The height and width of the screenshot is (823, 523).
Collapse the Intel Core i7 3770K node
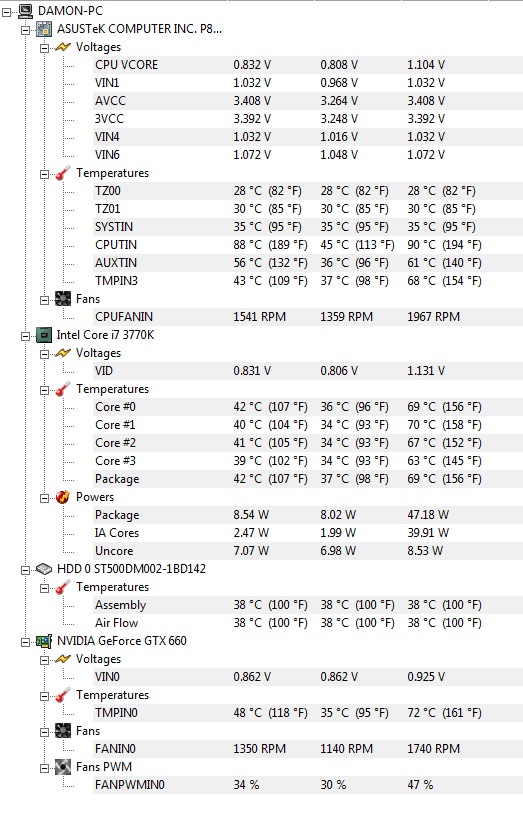(x=25, y=336)
